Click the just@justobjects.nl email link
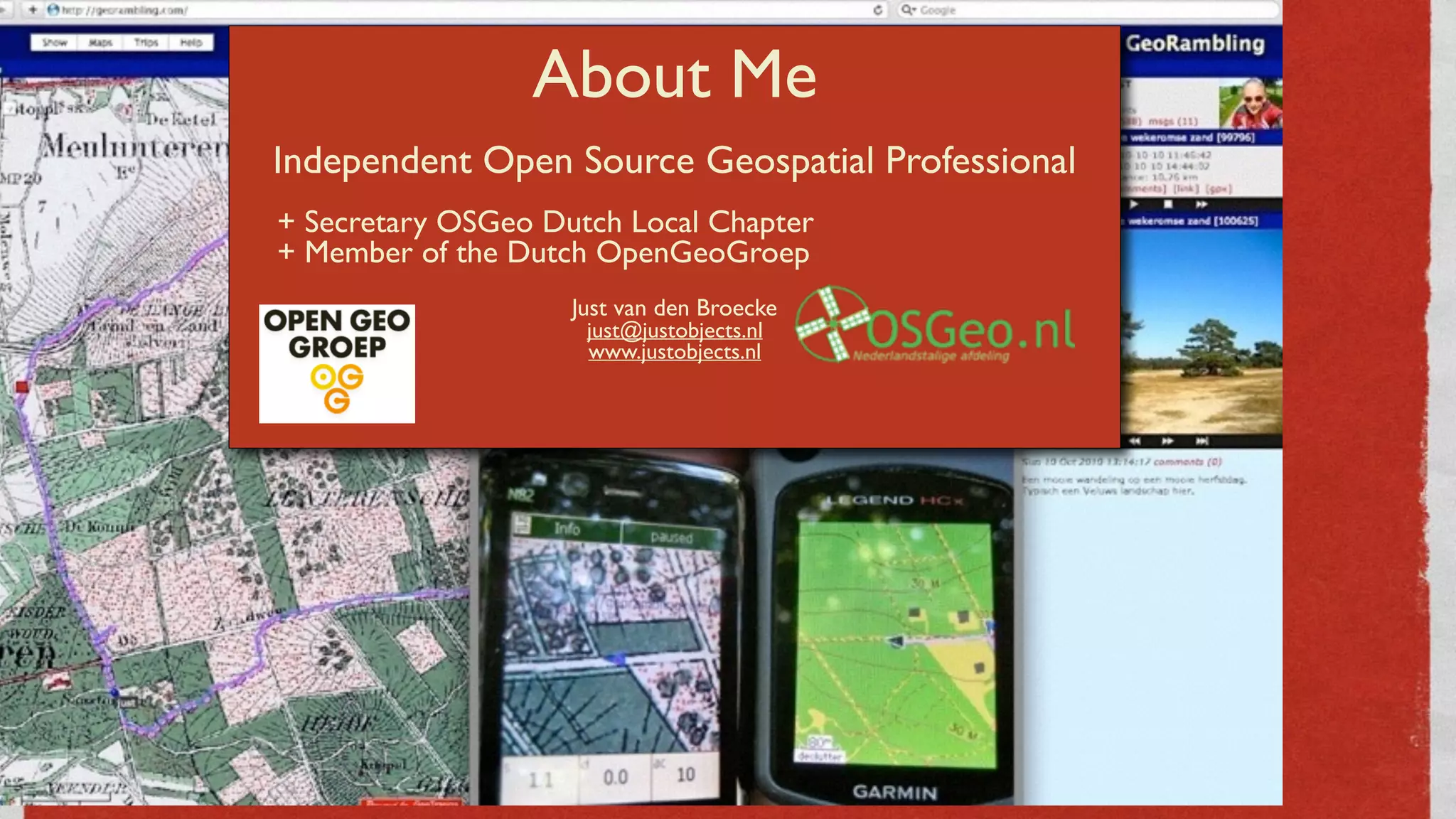 (x=674, y=331)
